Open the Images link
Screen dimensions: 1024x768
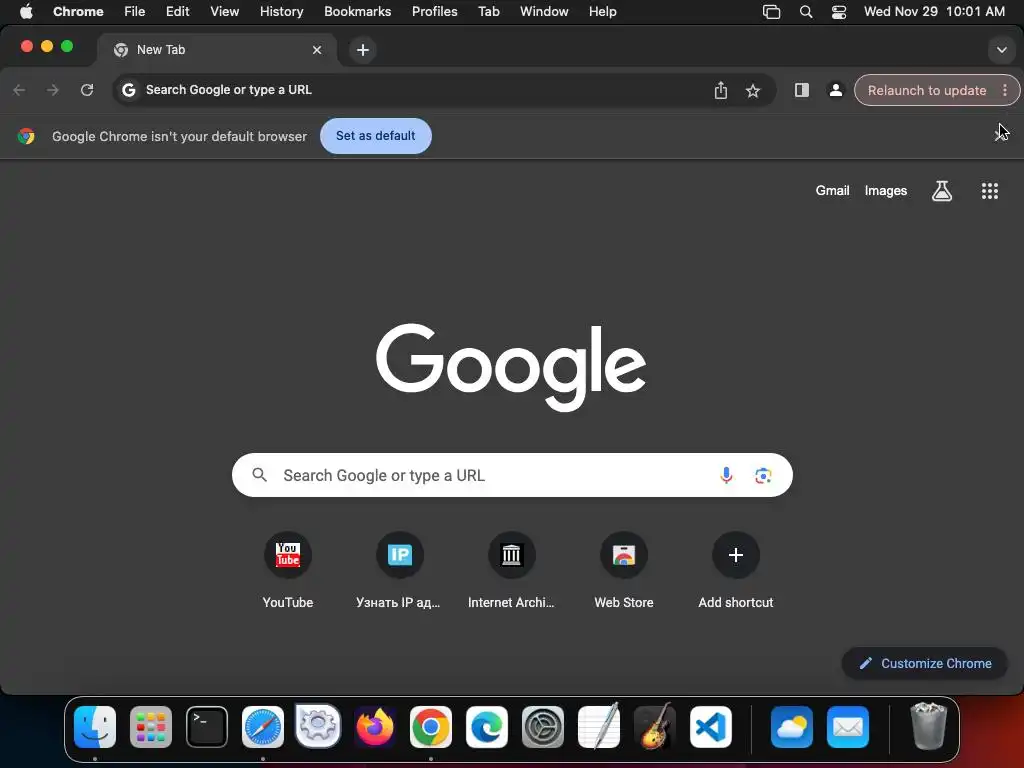[886, 191]
